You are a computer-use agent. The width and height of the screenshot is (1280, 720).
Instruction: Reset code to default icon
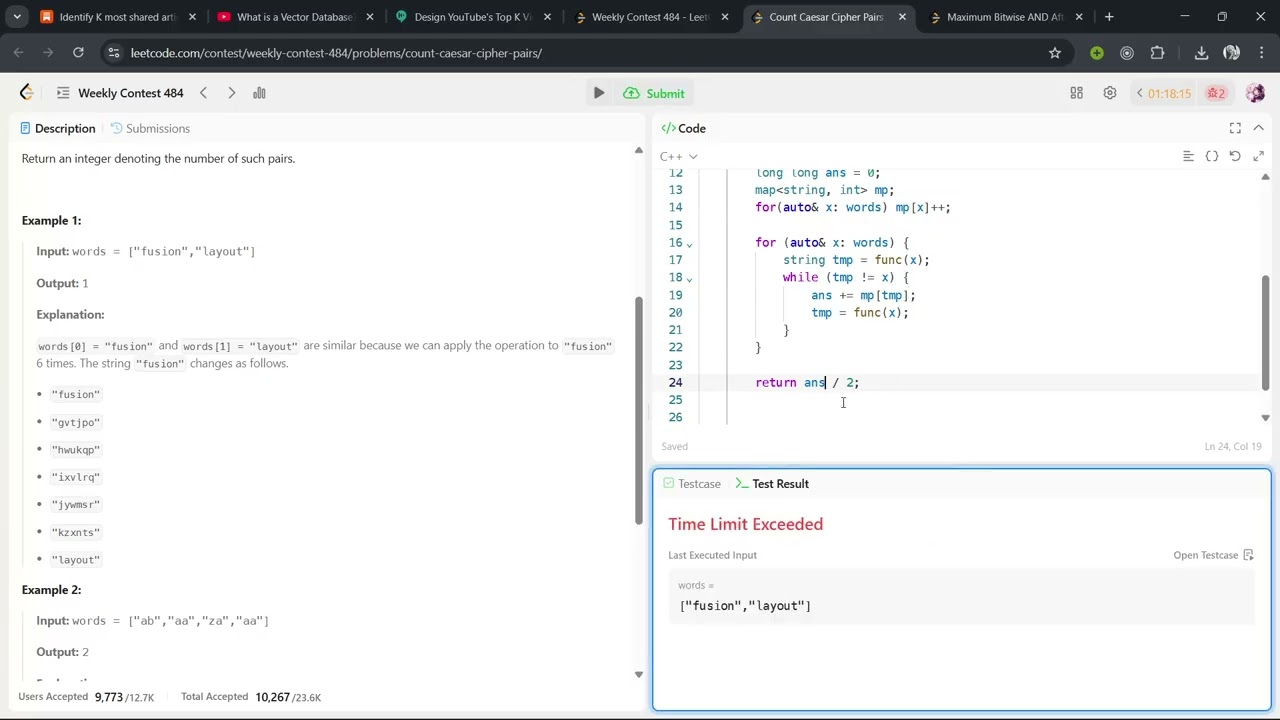click(x=1235, y=156)
